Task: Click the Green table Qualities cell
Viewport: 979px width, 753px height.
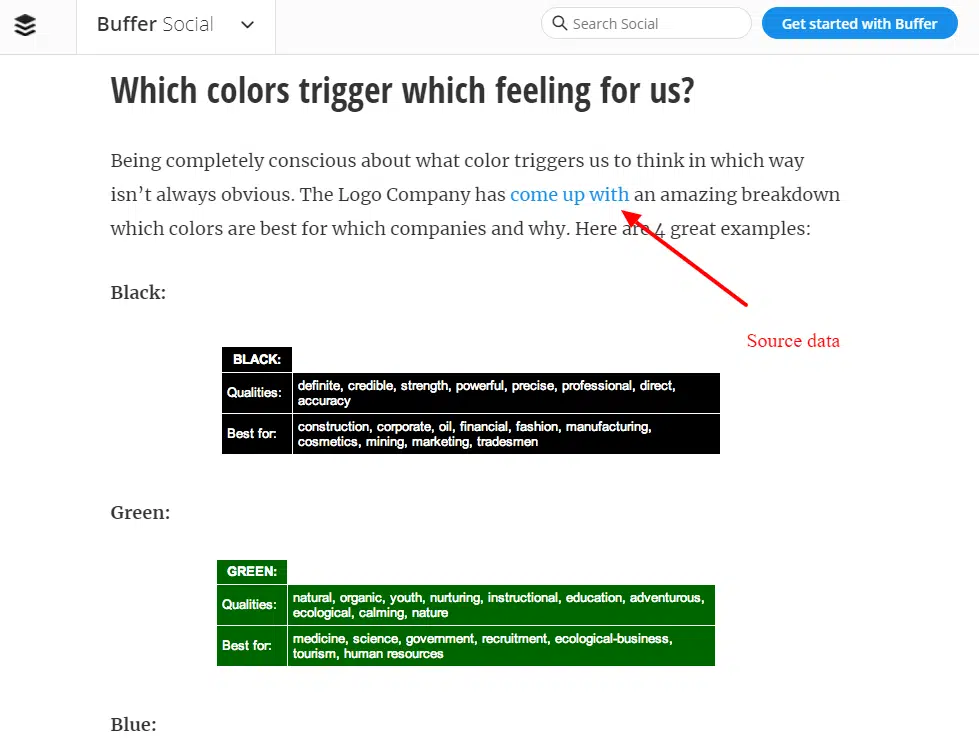Action: tap(251, 604)
